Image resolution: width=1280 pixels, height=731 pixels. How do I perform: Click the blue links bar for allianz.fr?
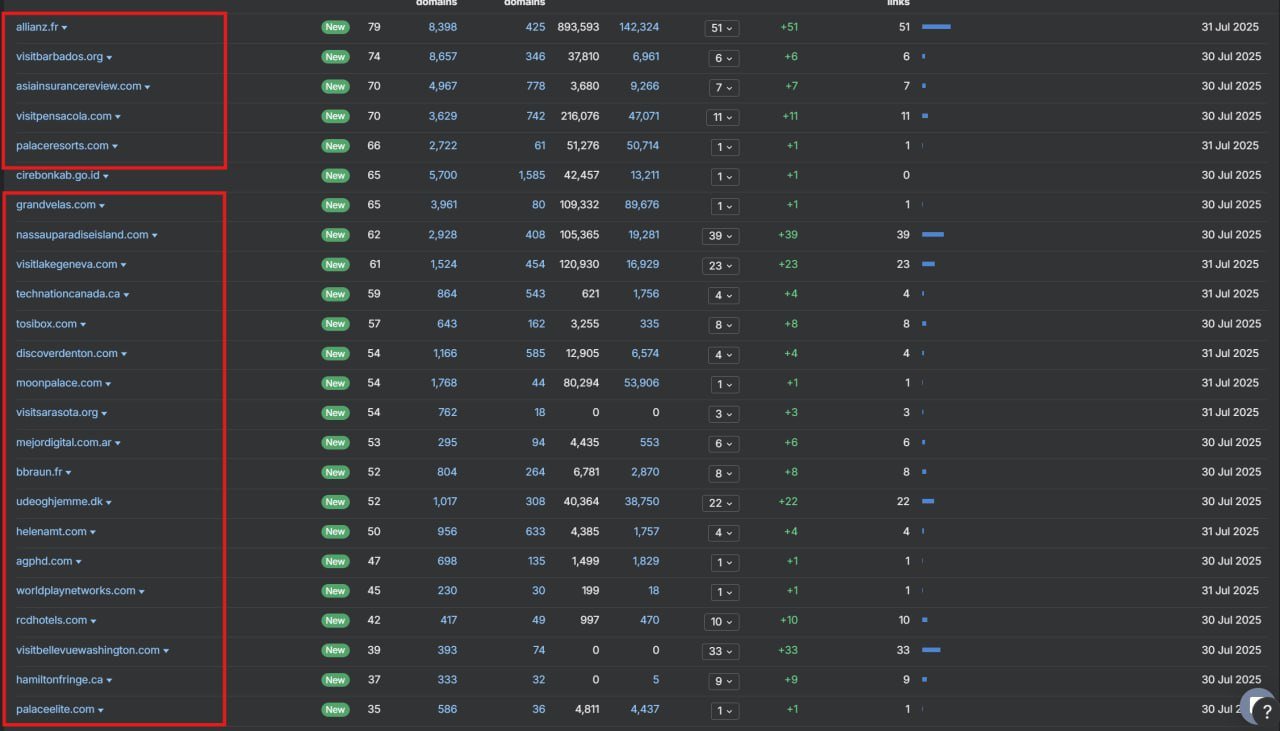[x=936, y=27]
